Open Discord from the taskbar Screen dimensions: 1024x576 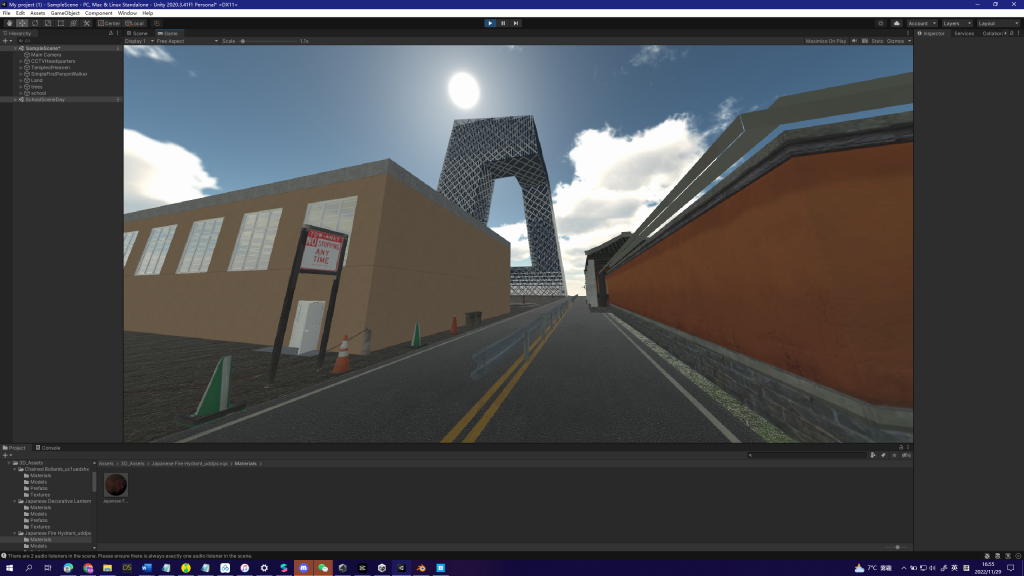point(303,568)
